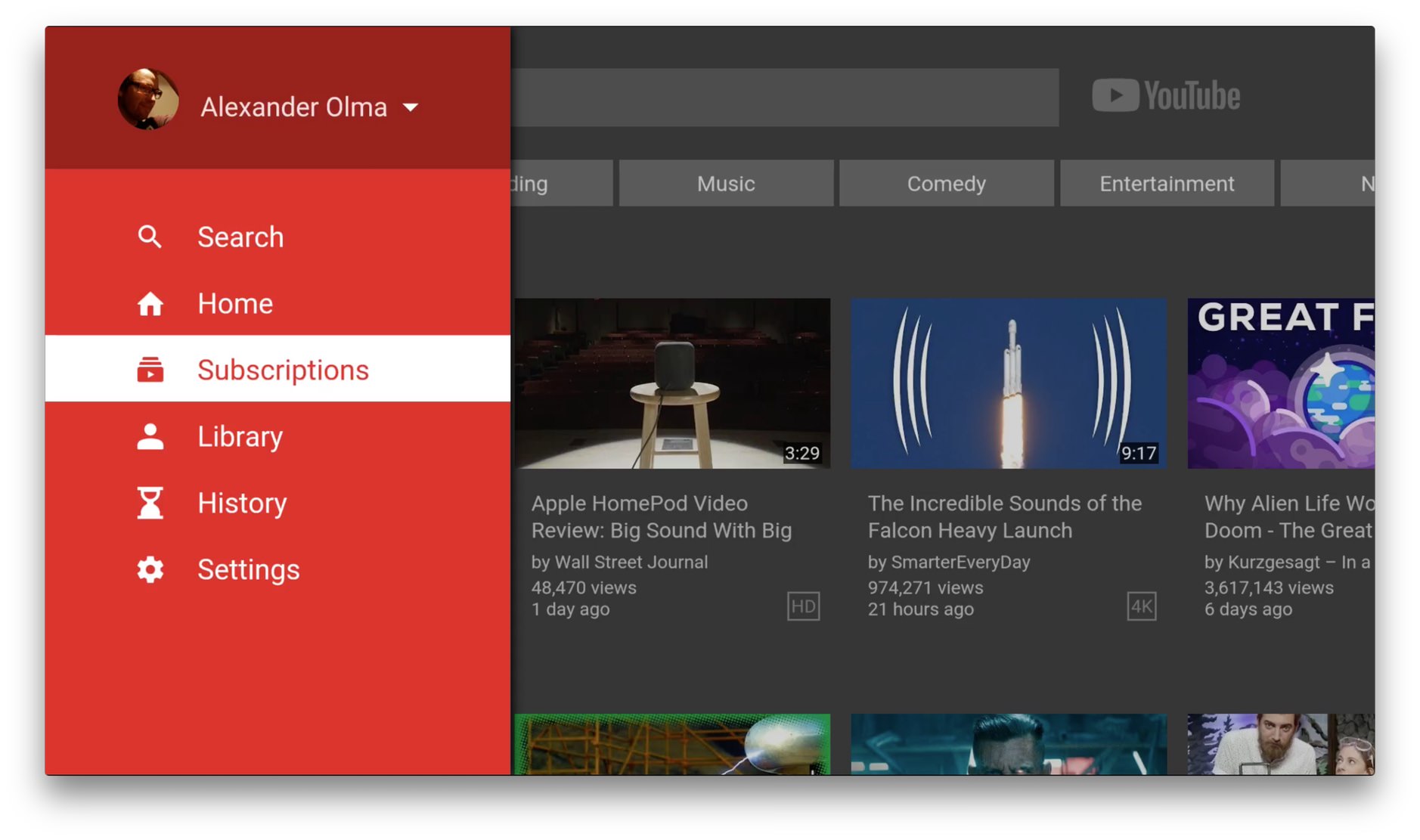Screen dimensions: 1420x840
Task: Open the History menu entry
Action: [x=278, y=503]
